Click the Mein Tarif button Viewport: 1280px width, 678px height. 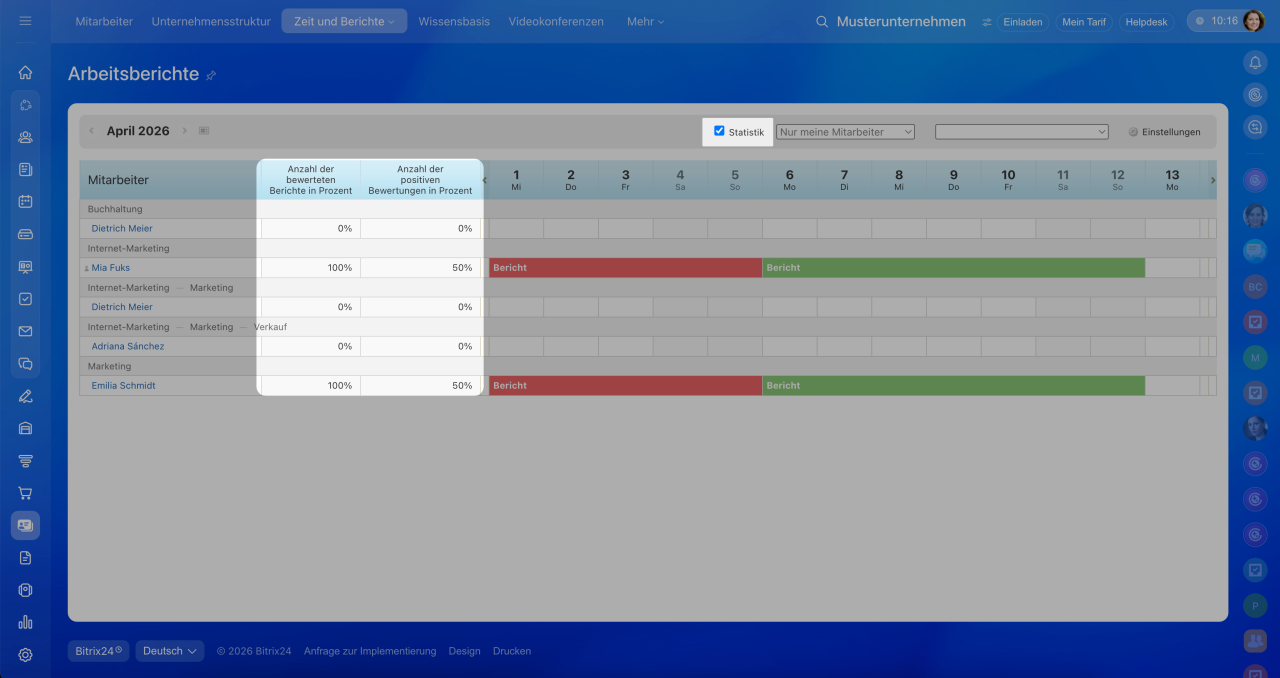[x=1084, y=21]
